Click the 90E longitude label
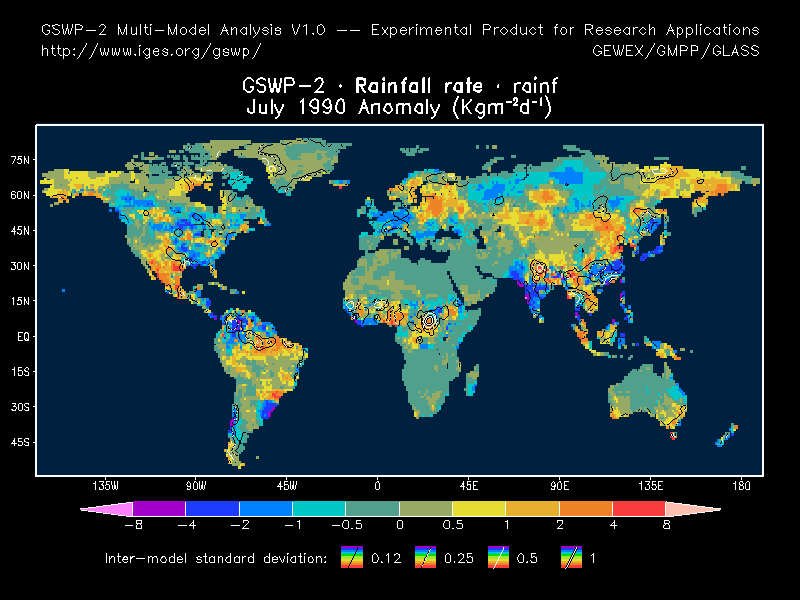Viewport: 800px width, 600px height. (560, 486)
